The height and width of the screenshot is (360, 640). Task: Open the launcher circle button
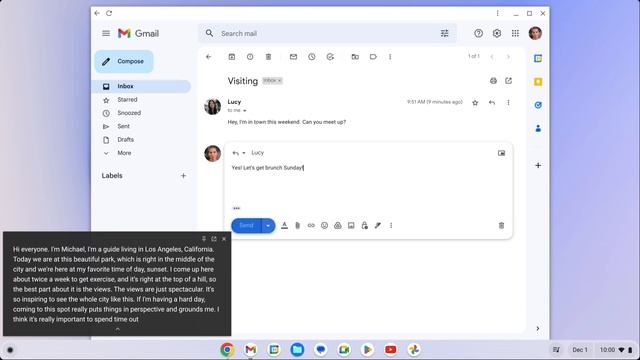click(x=10, y=350)
